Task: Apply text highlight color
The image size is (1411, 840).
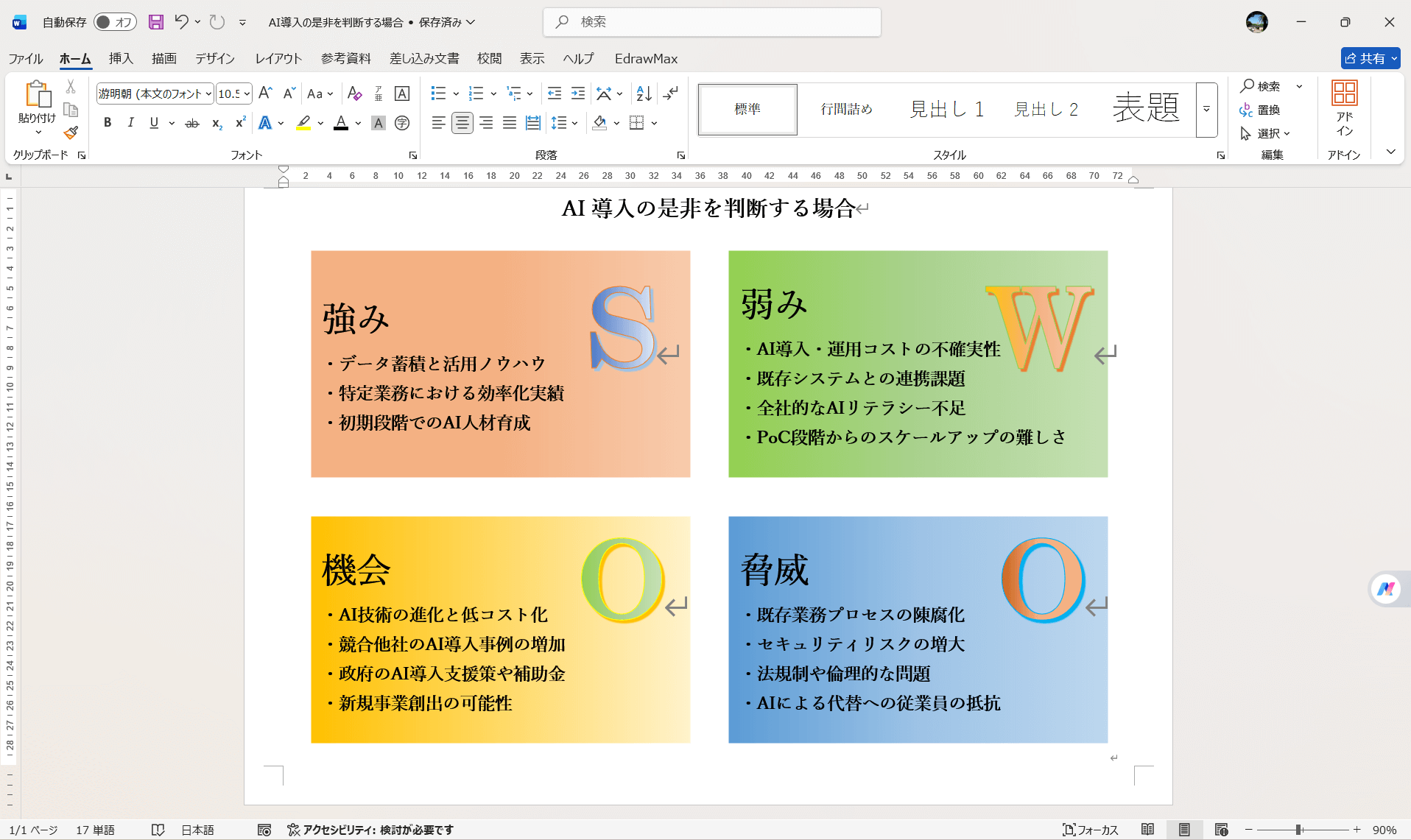Action: 303,123
